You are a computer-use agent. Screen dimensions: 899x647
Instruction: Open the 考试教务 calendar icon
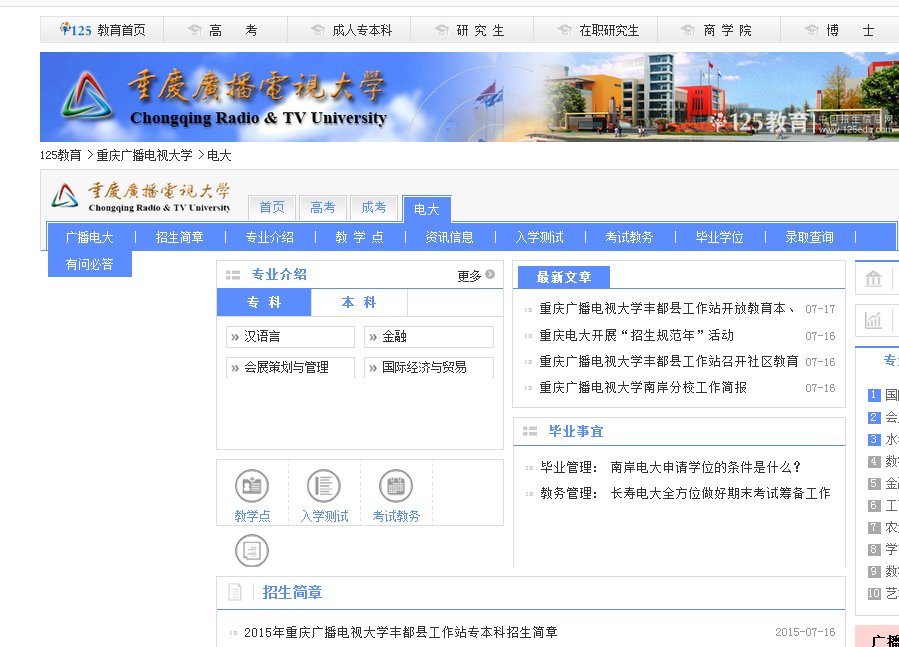[396, 484]
